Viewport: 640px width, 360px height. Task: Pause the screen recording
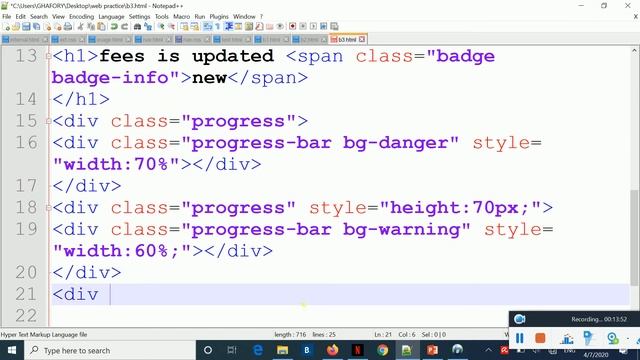[x=519, y=338]
